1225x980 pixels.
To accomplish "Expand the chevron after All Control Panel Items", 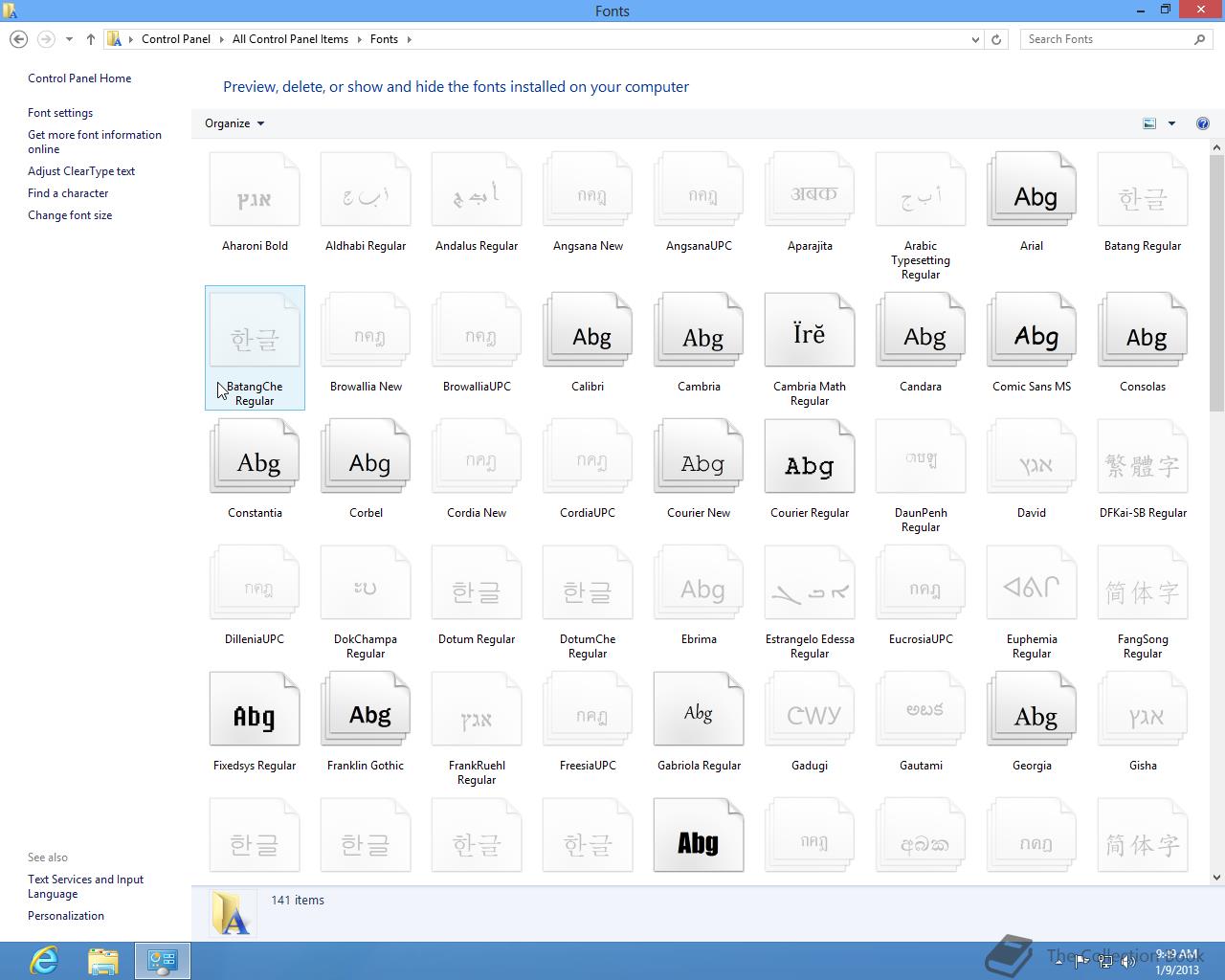I will click(x=359, y=39).
